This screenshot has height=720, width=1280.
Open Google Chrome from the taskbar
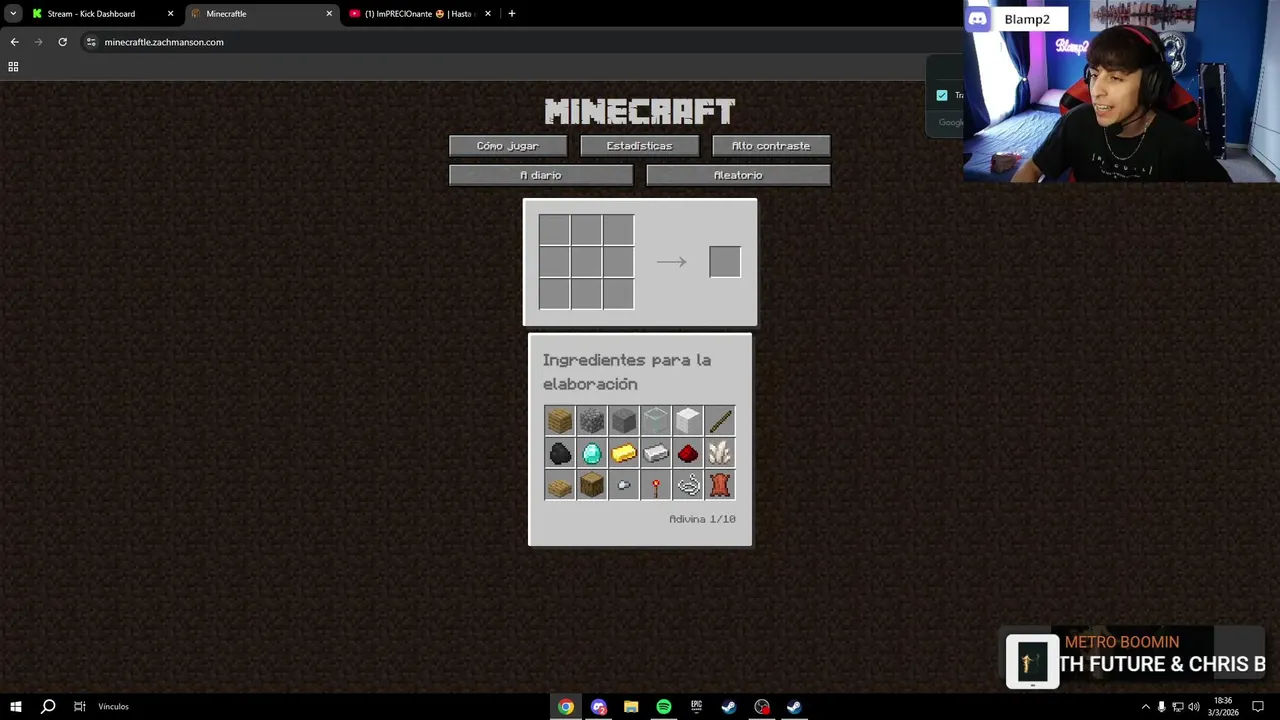[566, 707]
